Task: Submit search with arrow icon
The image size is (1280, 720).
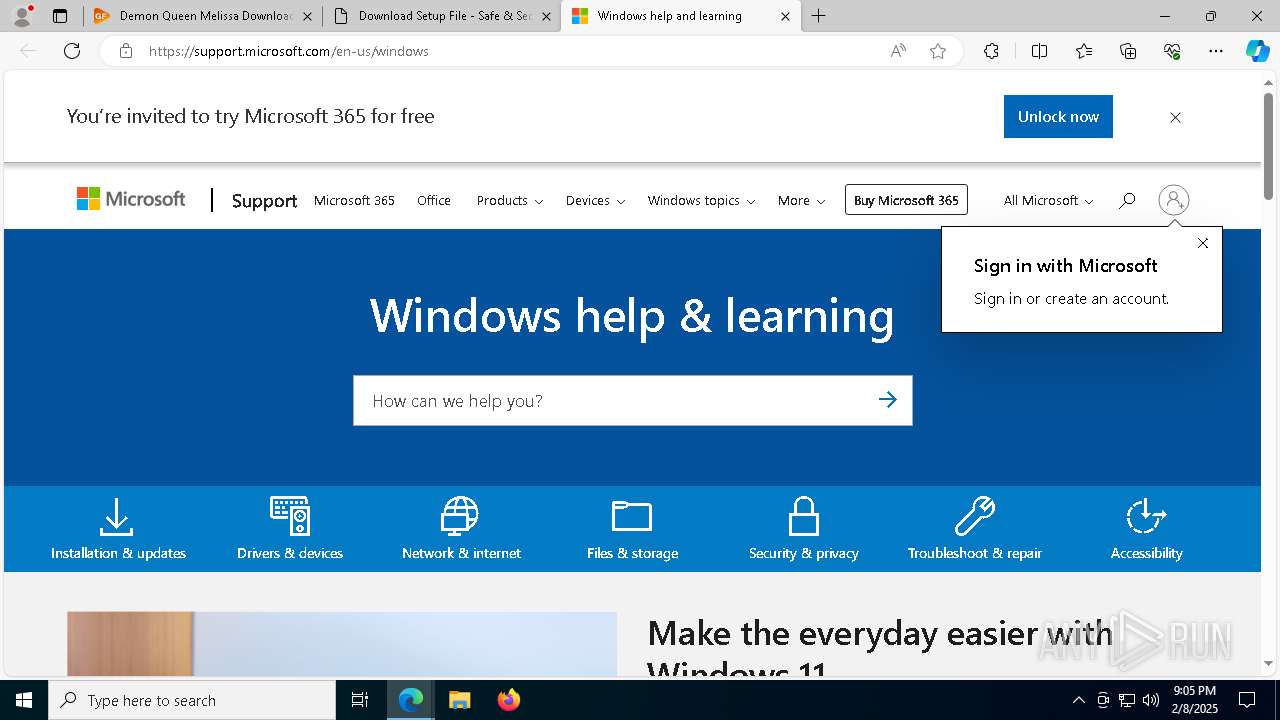Action: click(888, 400)
